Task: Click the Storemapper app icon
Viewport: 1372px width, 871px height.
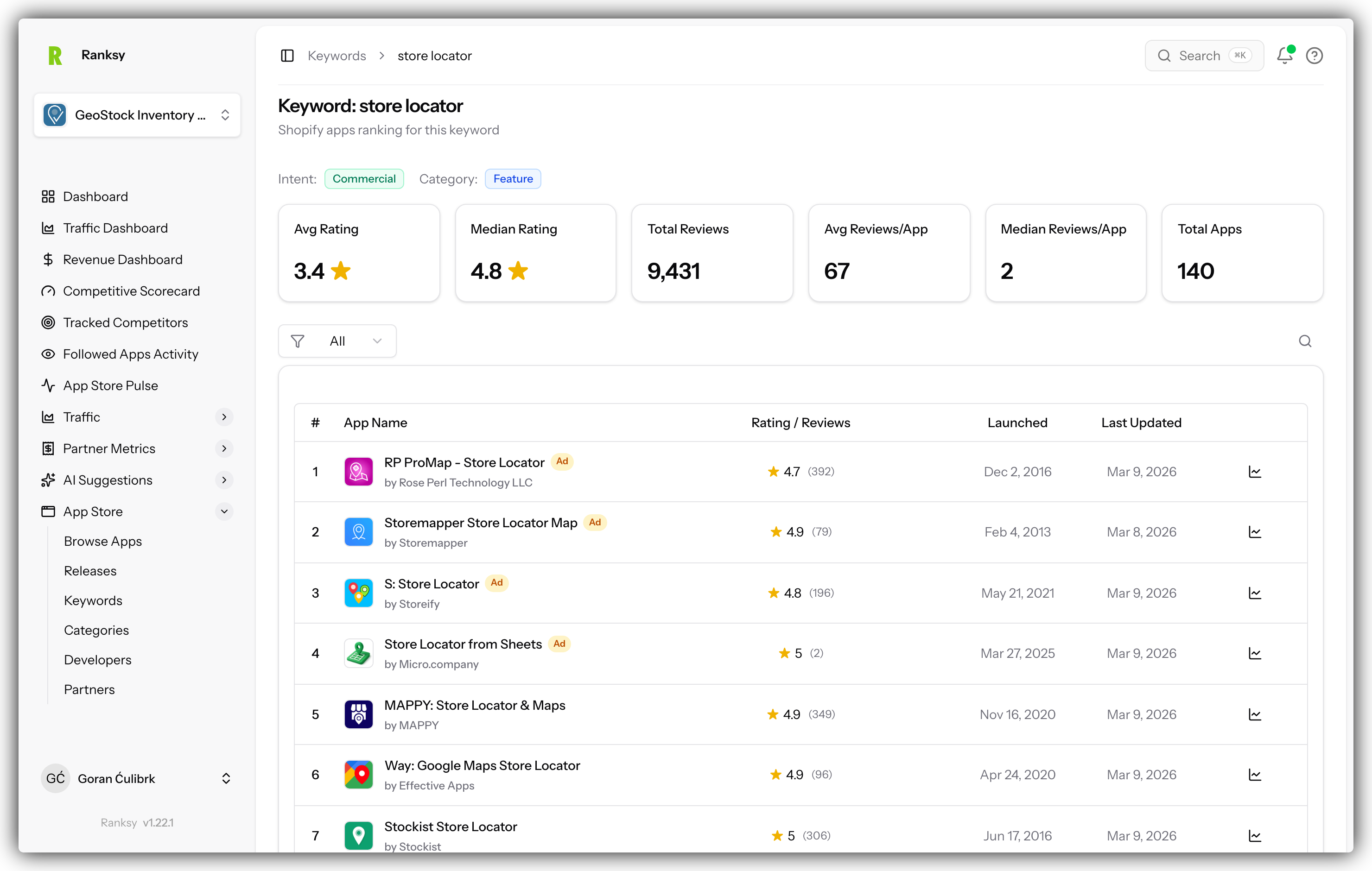Action: [x=358, y=532]
